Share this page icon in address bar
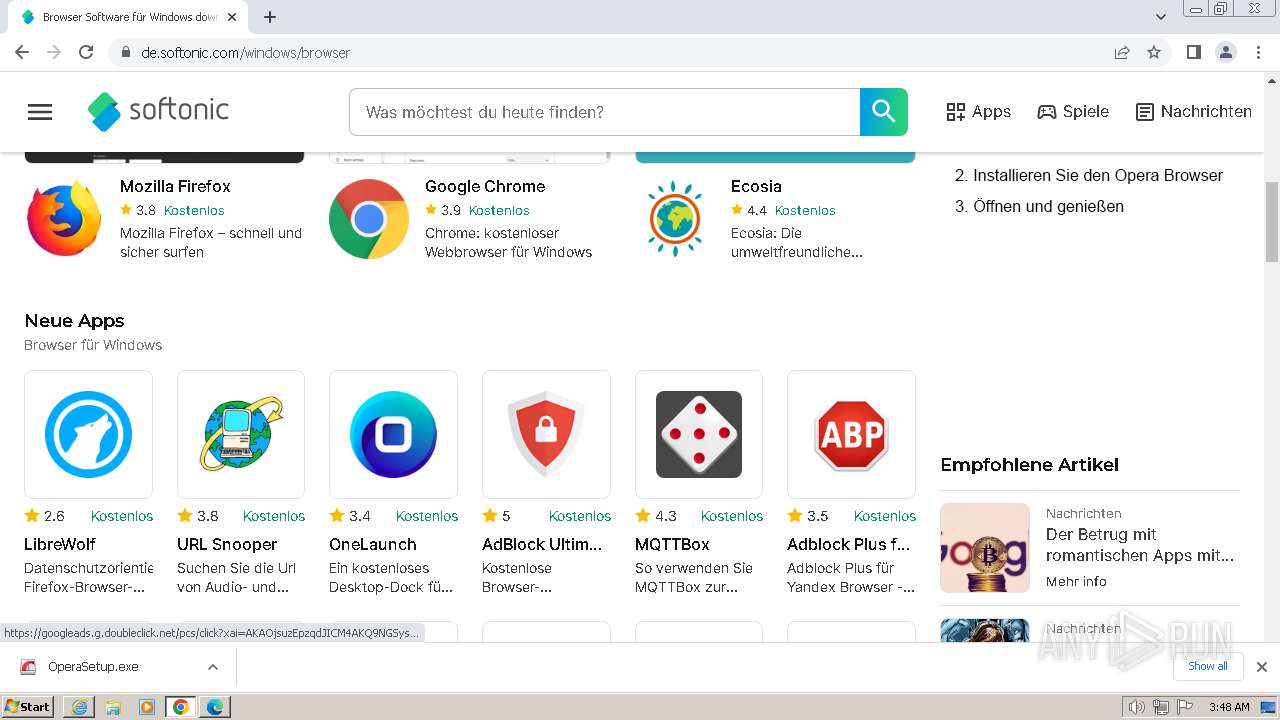 click(x=1122, y=52)
